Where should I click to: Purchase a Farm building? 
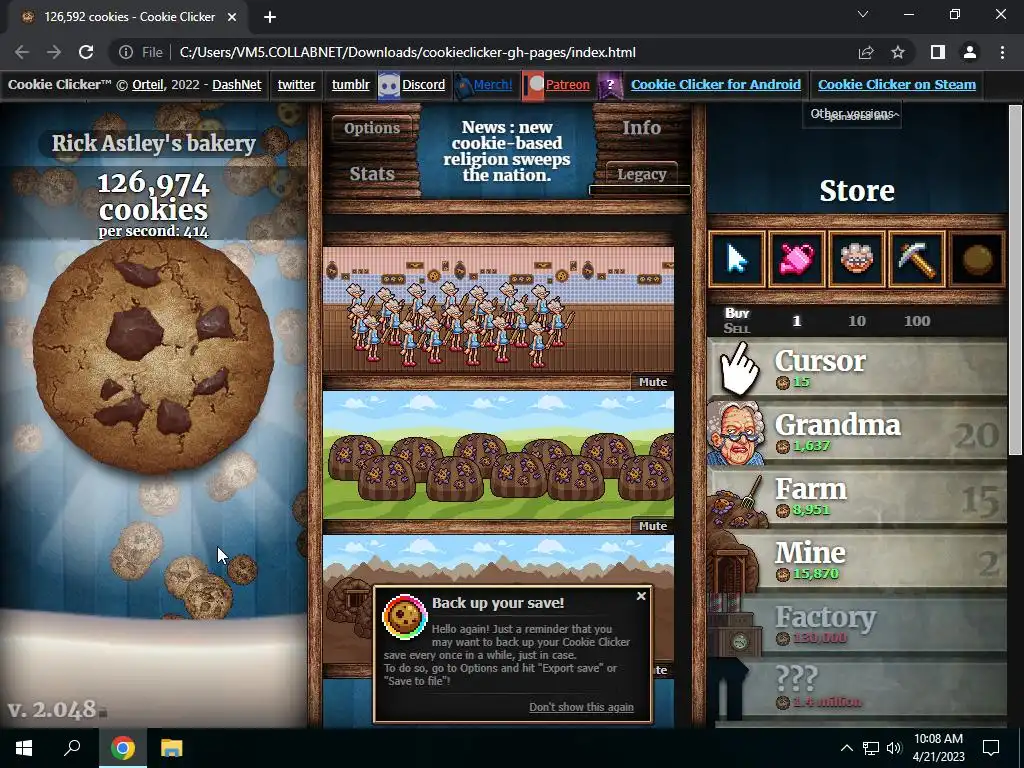click(857, 497)
